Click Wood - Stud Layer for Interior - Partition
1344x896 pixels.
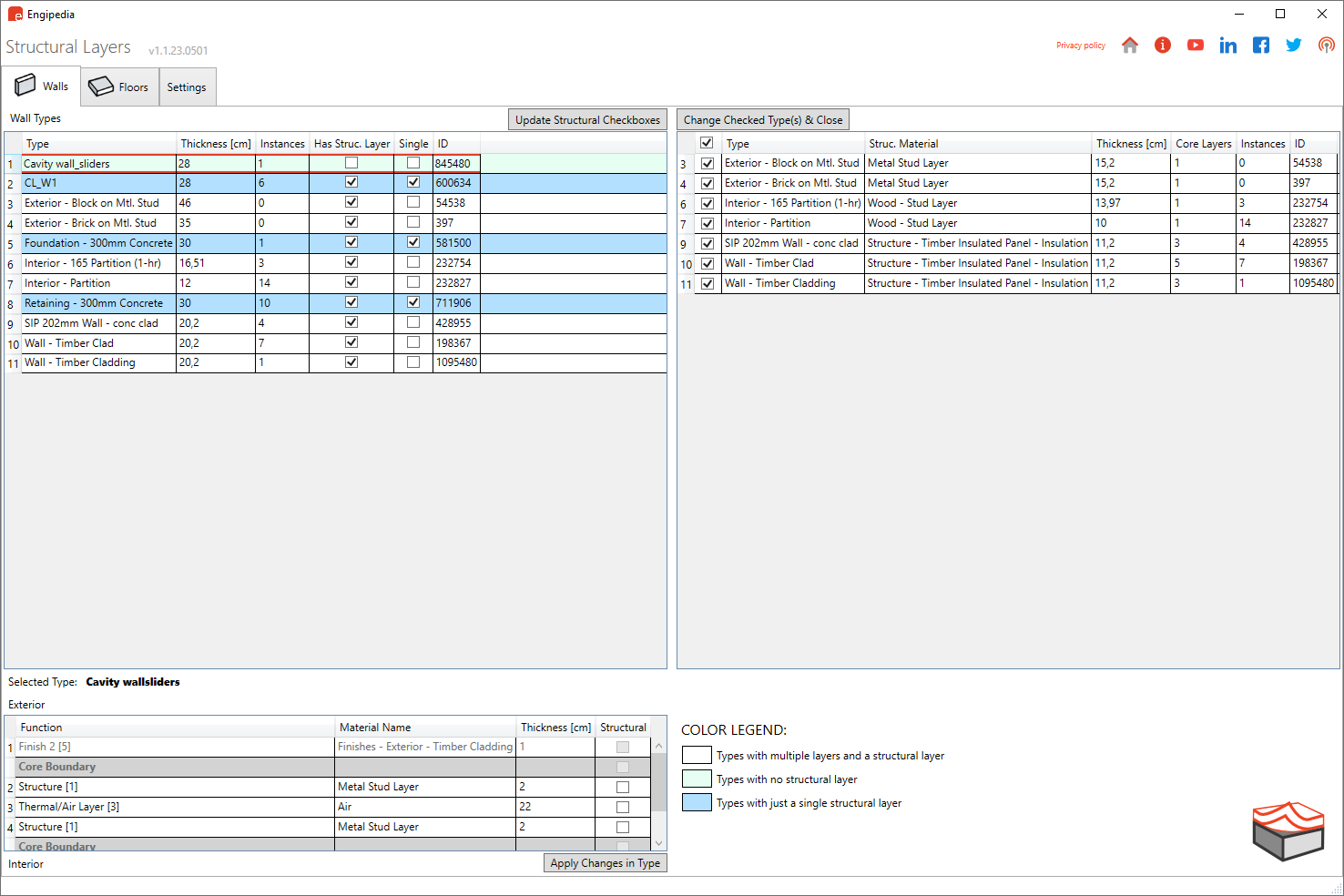(x=978, y=223)
